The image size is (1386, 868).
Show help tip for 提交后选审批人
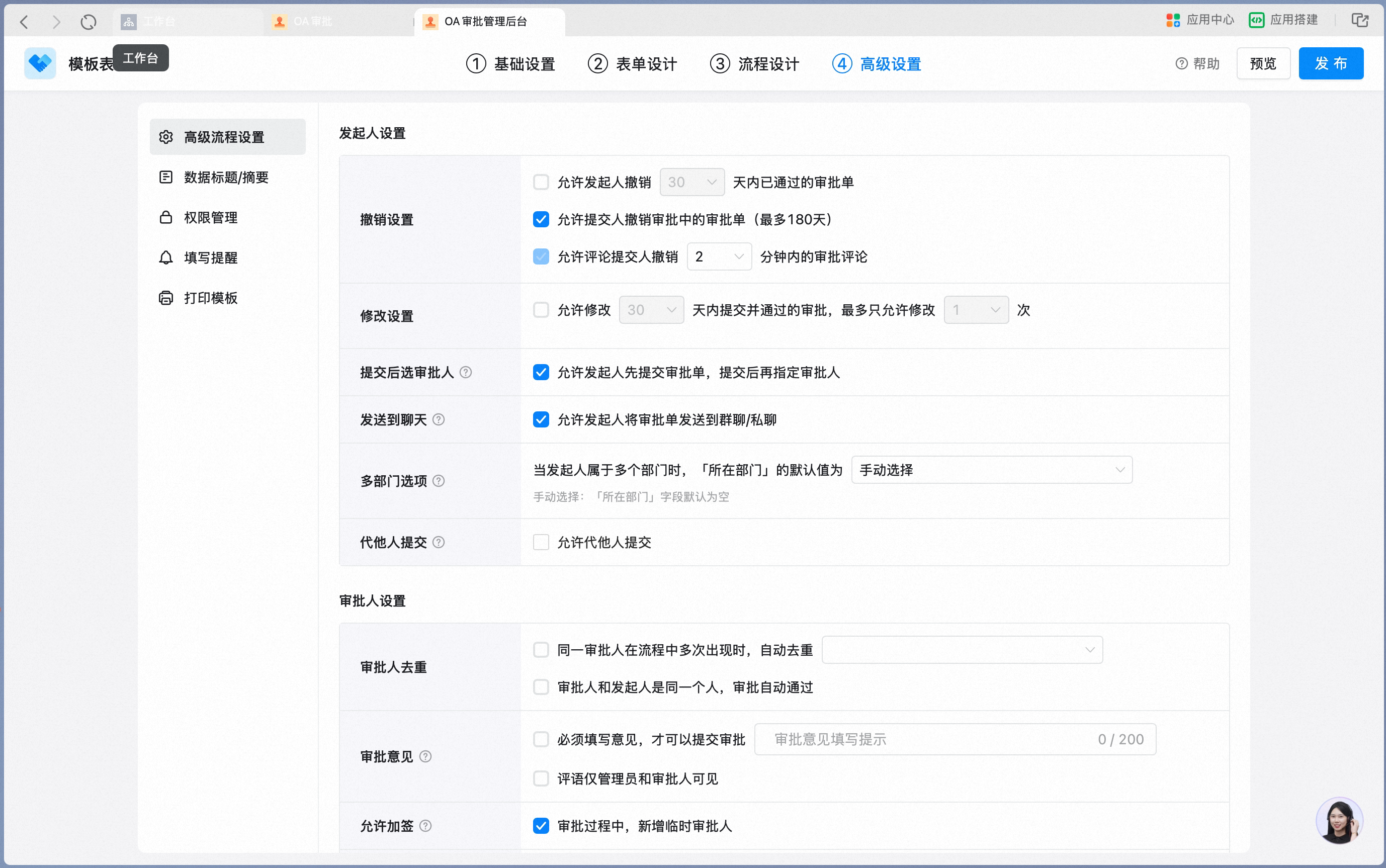point(466,373)
